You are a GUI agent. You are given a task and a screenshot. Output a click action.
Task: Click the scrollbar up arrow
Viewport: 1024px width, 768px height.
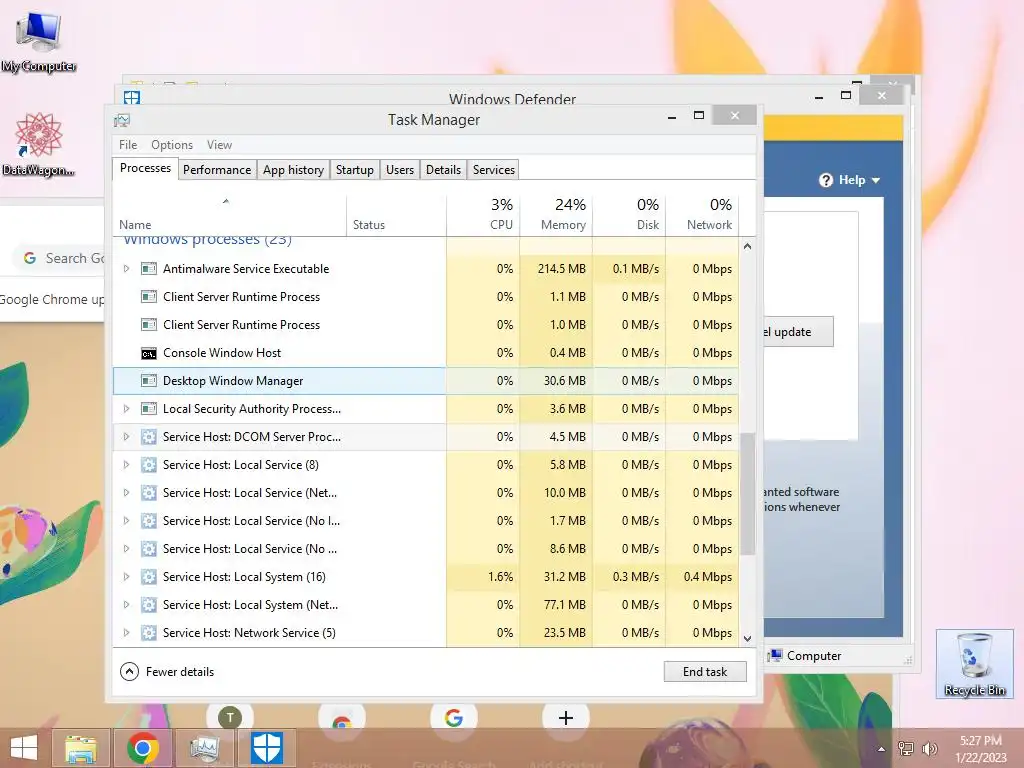(748, 247)
